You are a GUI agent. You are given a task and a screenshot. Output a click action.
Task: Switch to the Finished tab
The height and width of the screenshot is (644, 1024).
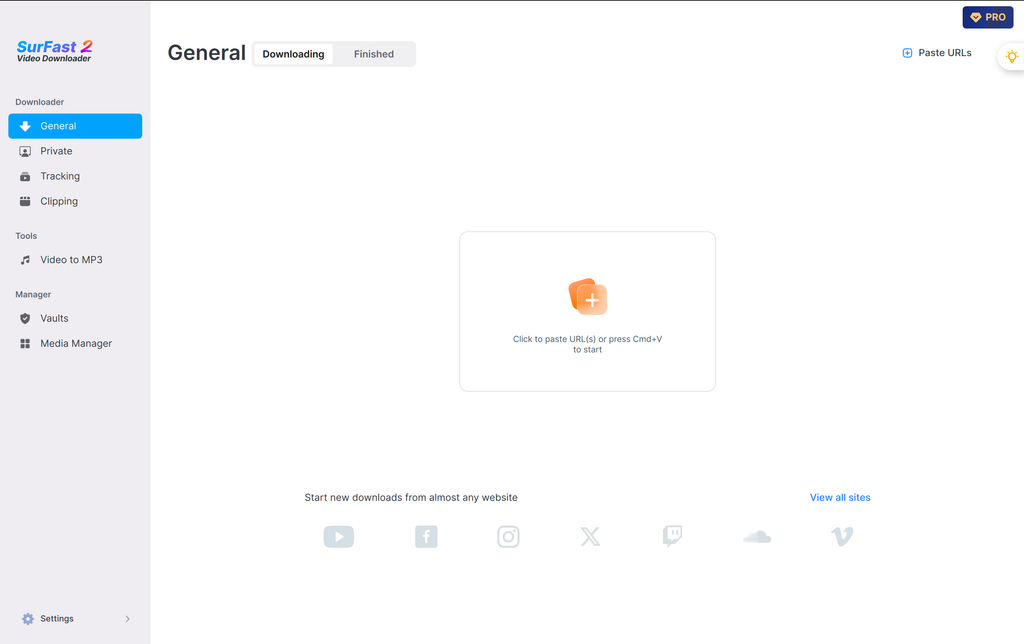[374, 54]
